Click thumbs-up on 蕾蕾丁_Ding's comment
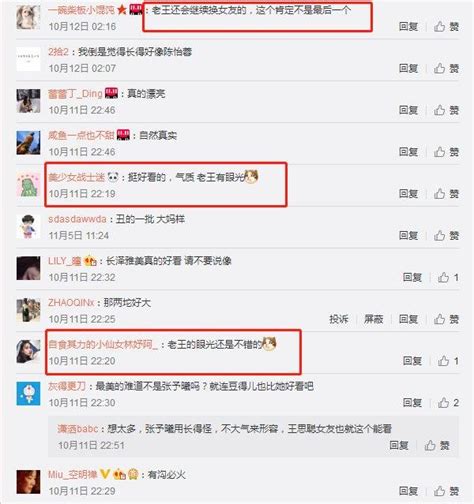Viewport: 474px width, 504px height. (446, 110)
